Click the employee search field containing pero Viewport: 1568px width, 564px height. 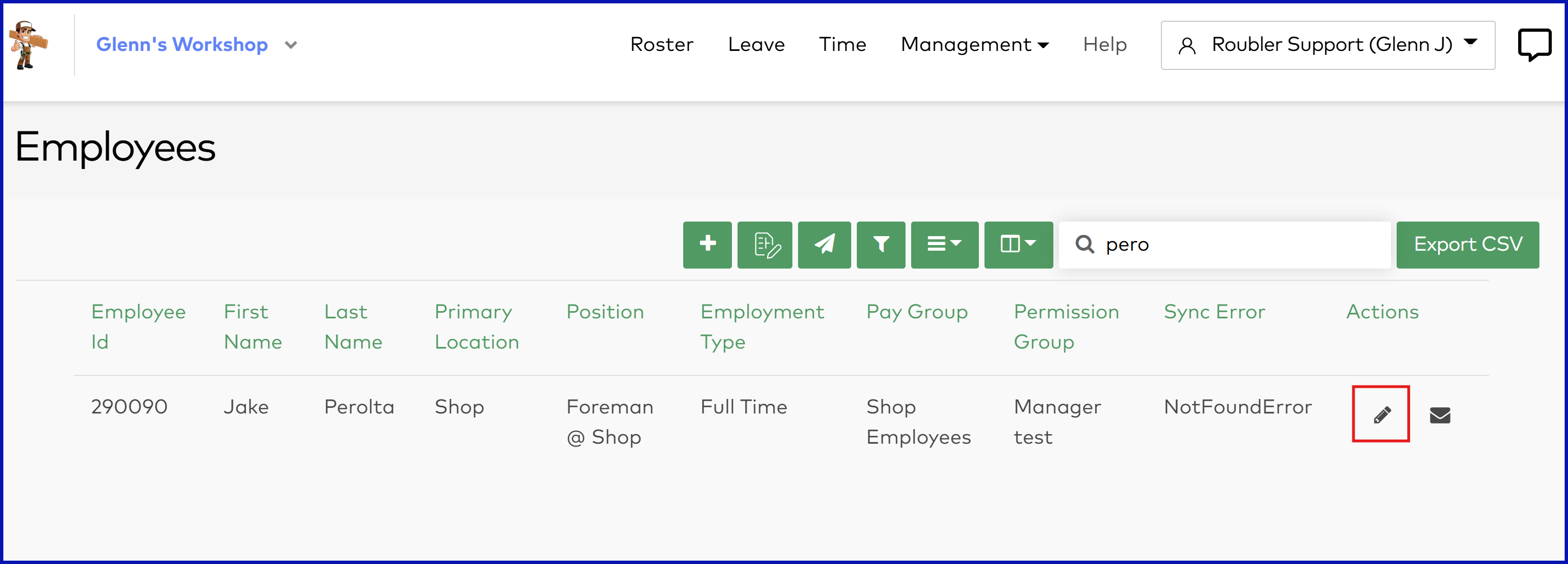tap(1236, 245)
